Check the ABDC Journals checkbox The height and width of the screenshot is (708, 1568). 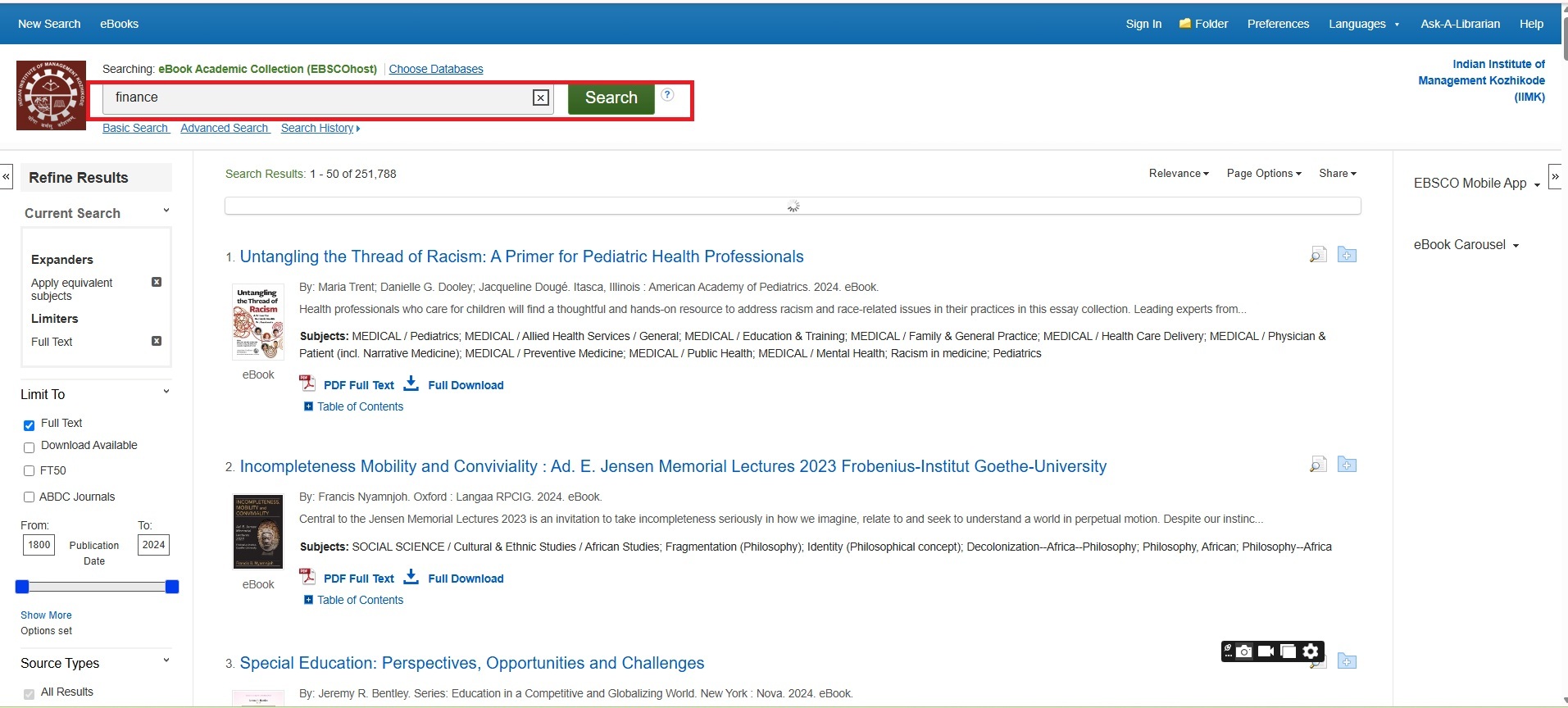click(x=30, y=497)
